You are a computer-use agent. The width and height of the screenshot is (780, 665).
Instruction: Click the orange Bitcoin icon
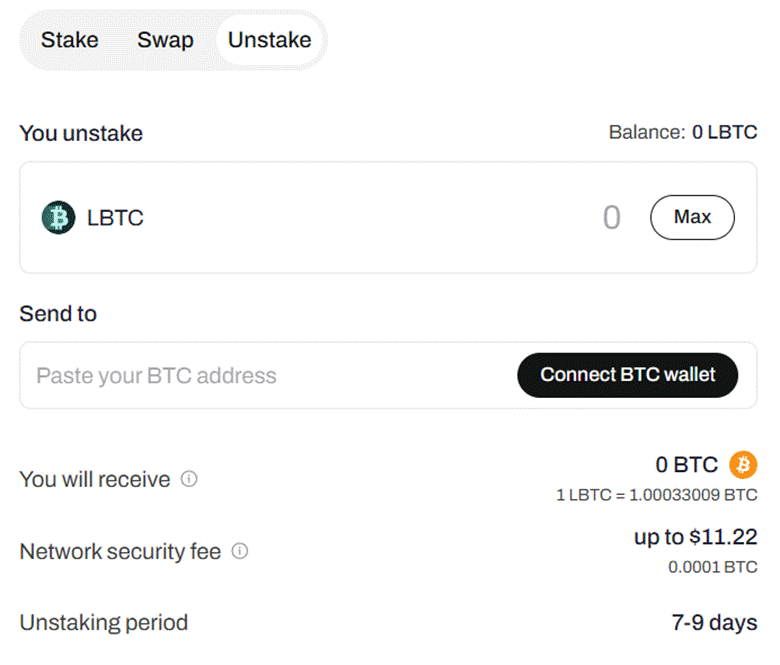click(743, 464)
